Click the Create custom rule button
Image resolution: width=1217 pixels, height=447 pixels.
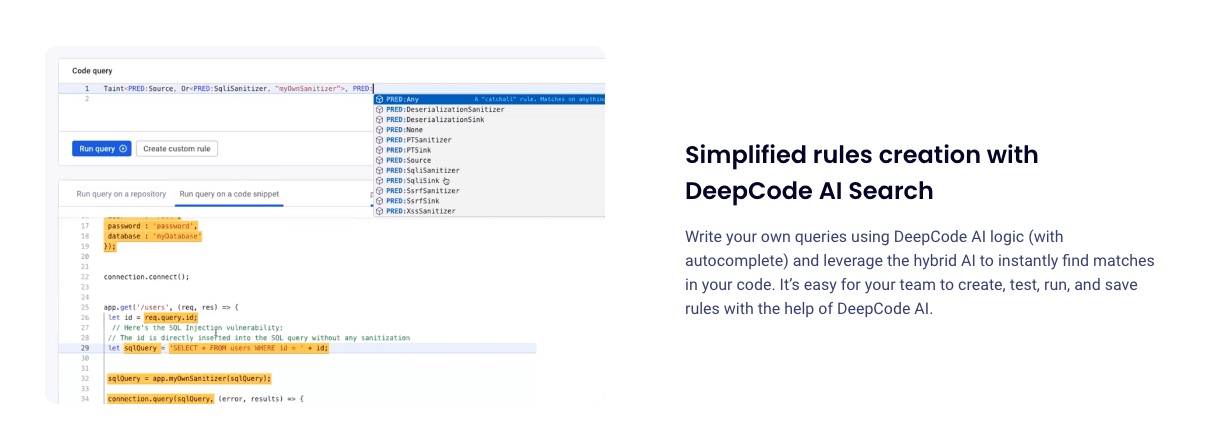(177, 148)
